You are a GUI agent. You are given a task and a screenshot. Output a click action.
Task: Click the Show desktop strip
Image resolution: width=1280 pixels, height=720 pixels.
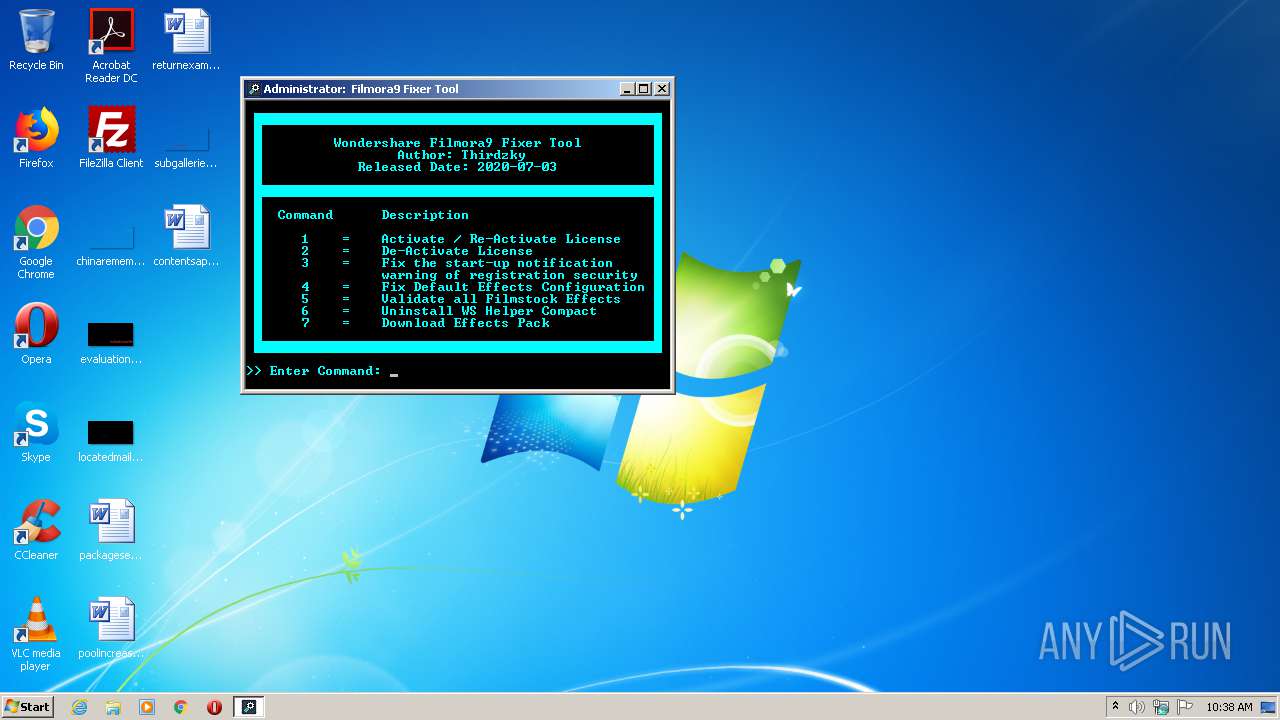pyautogui.click(x=1270, y=707)
